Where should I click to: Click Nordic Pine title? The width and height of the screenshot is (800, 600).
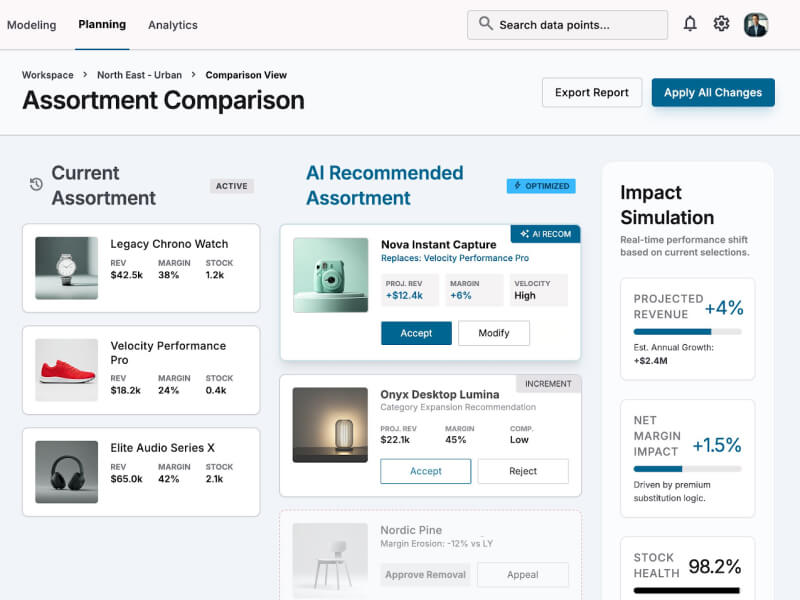pyautogui.click(x=411, y=530)
